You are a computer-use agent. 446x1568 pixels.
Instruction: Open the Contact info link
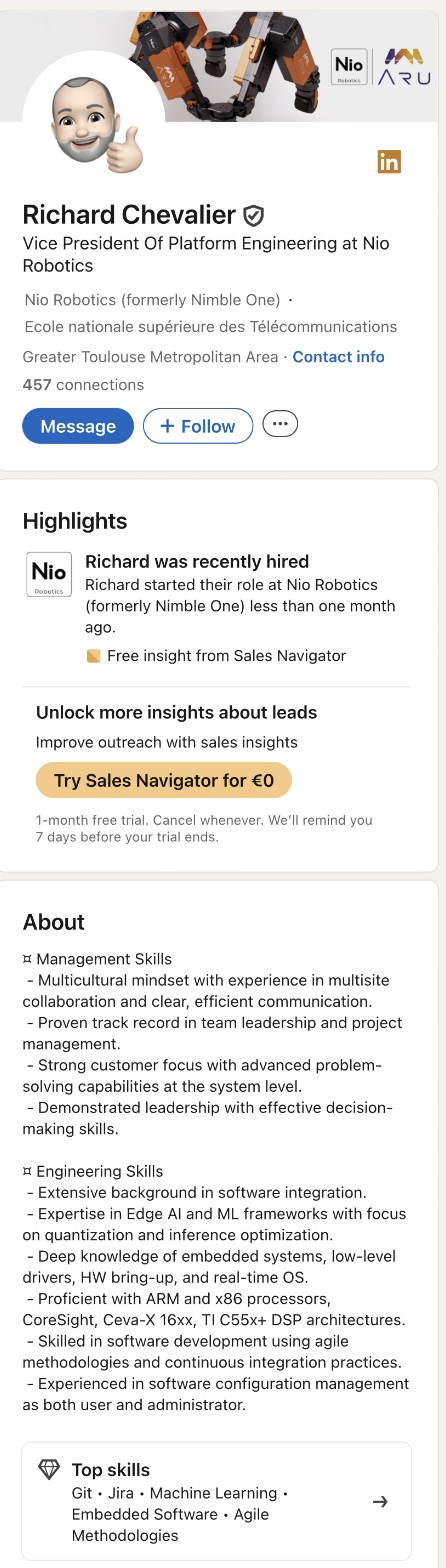click(338, 357)
